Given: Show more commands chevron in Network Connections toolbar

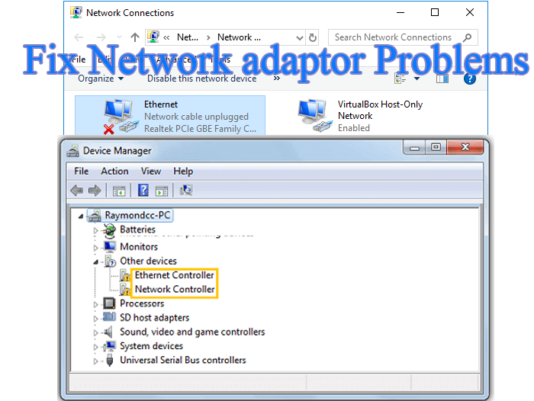Looking at the screenshot, I should [277, 78].
